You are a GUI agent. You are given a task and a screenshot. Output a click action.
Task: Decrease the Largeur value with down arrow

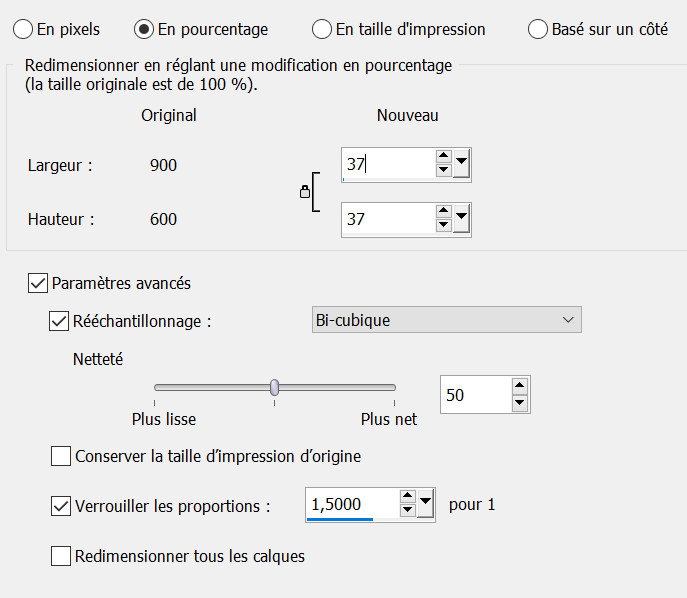click(443, 171)
